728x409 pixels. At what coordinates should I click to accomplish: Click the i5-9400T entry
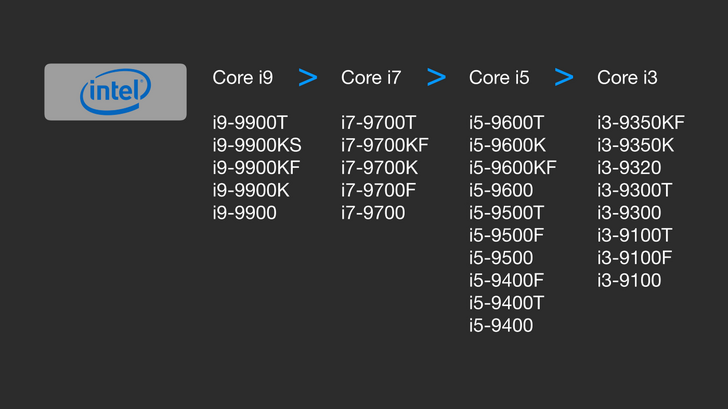point(506,302)
